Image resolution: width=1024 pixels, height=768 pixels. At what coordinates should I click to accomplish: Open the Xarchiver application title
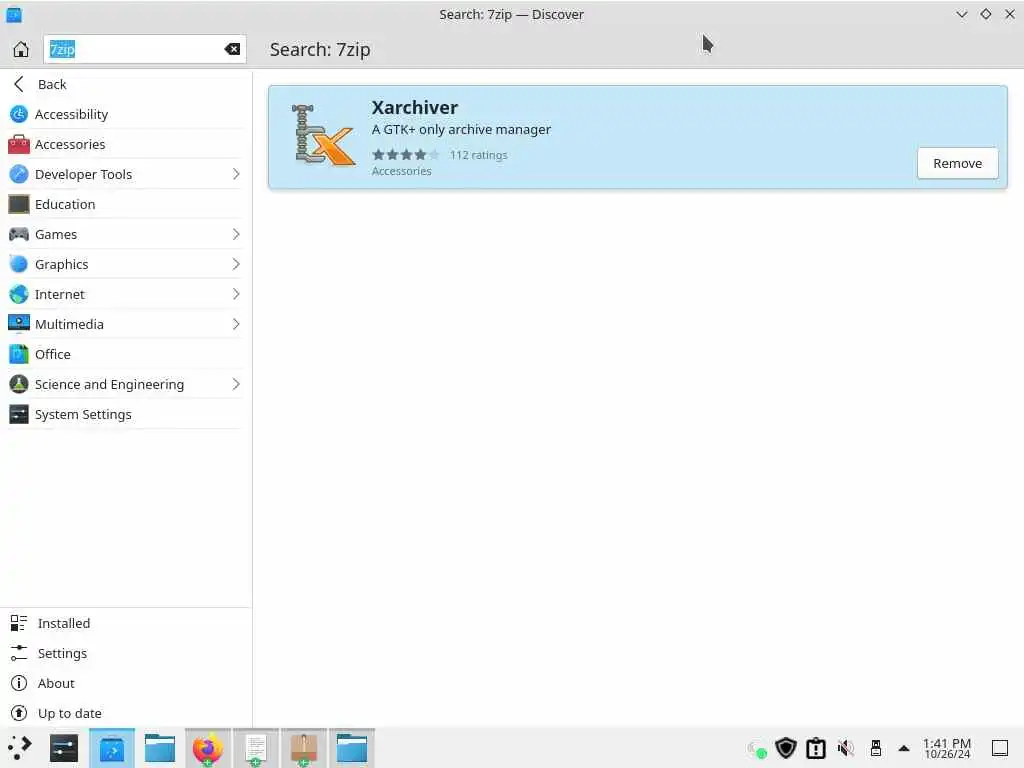[415, 107]
